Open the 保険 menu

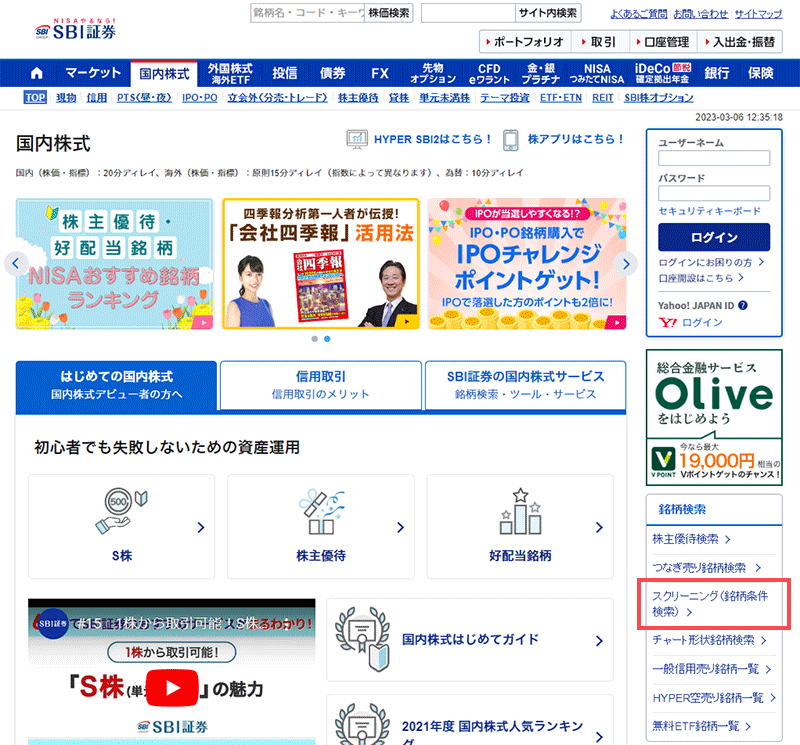(760, 73)
